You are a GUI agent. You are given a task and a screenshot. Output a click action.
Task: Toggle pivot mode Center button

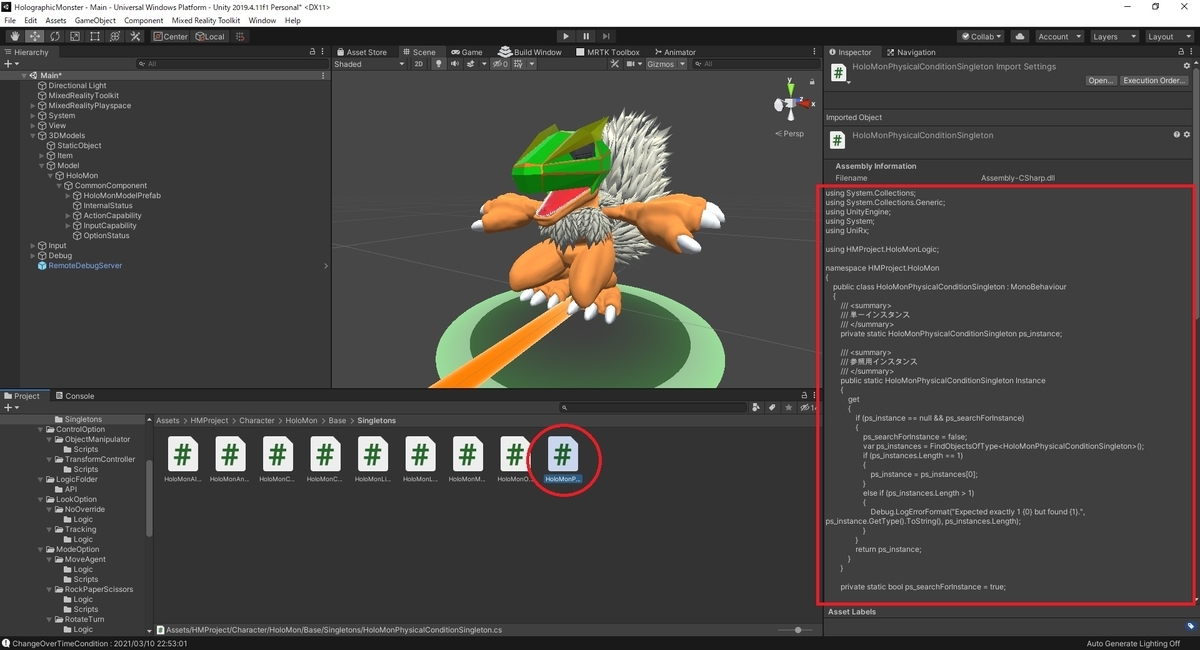tap(171, 36)
